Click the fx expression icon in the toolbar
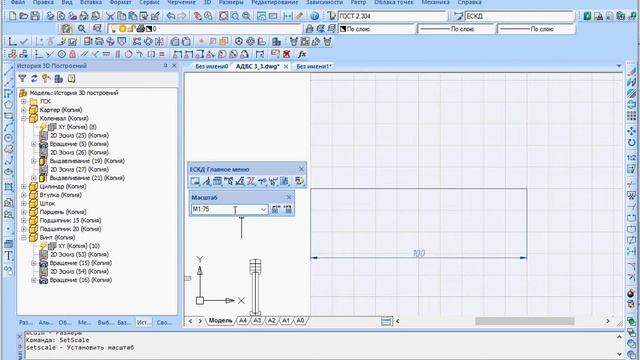The width and height of the screenshot is (640, 360). tap(302, 54)
